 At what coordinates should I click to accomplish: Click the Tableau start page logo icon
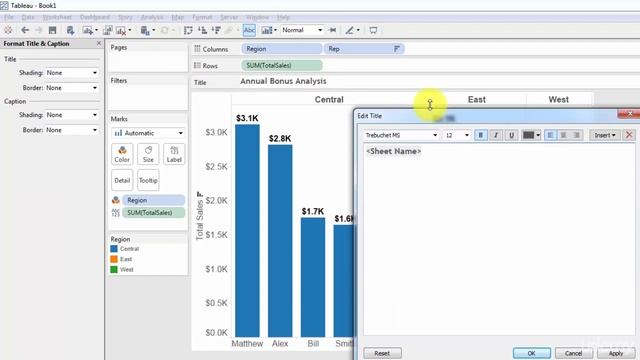tap(8, 30)
